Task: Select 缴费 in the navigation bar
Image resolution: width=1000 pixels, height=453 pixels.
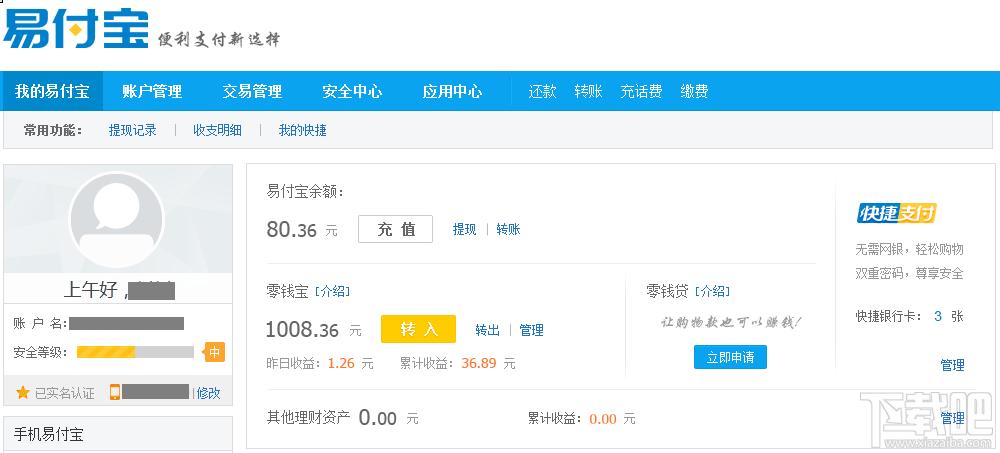Action: 694,91
